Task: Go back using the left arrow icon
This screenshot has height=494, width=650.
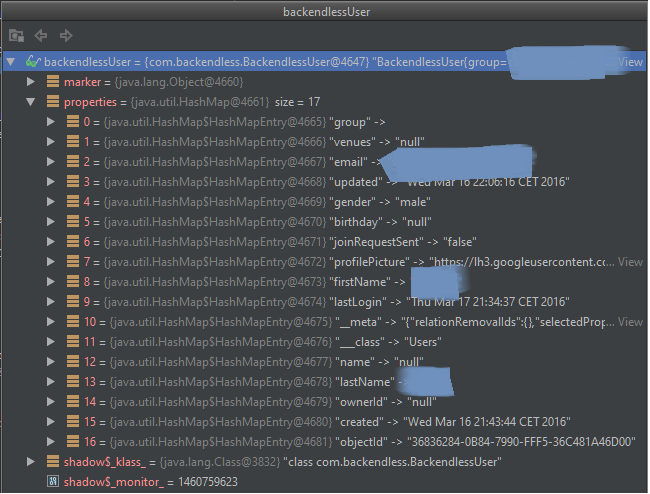Action: click(x=41, y=36)
